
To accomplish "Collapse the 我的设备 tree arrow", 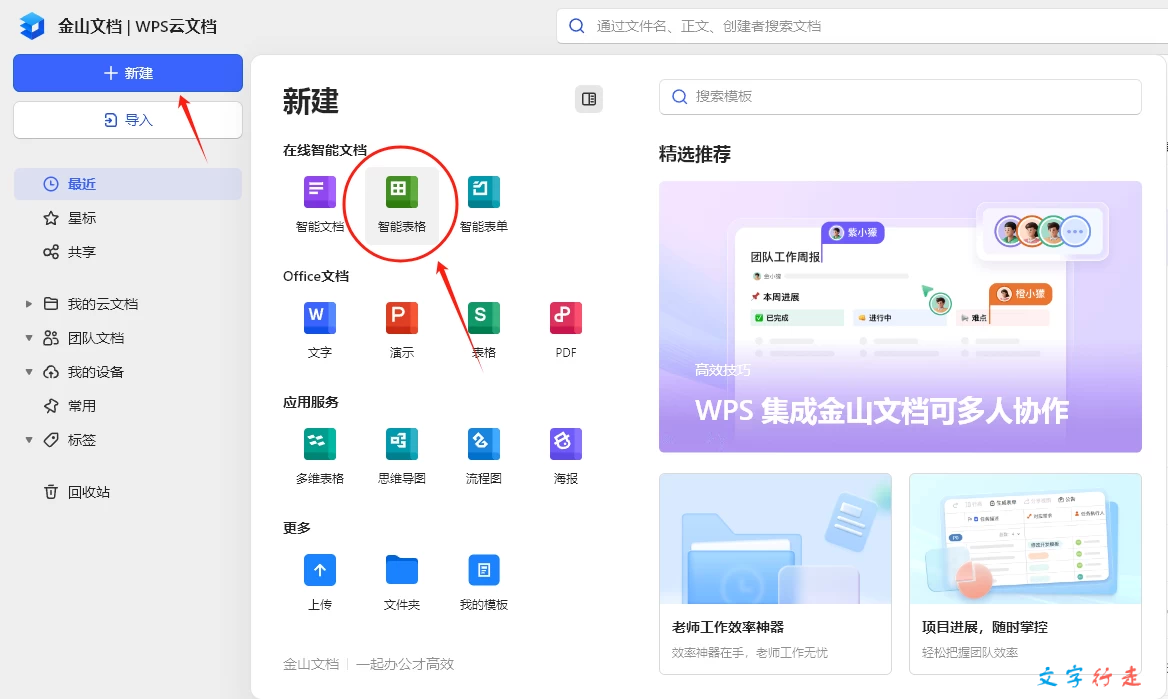I will (28, 372).
